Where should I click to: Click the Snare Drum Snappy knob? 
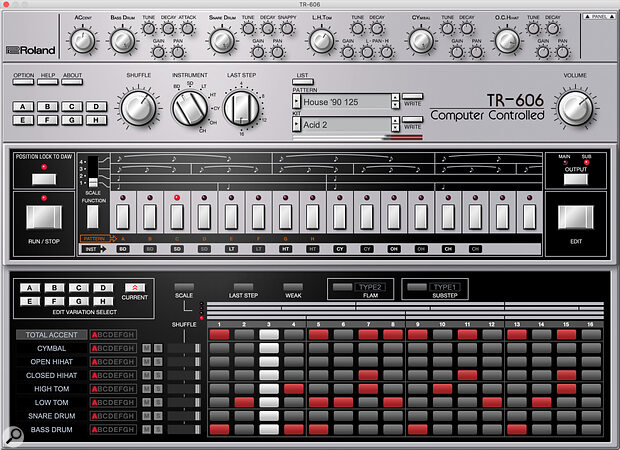287,28
